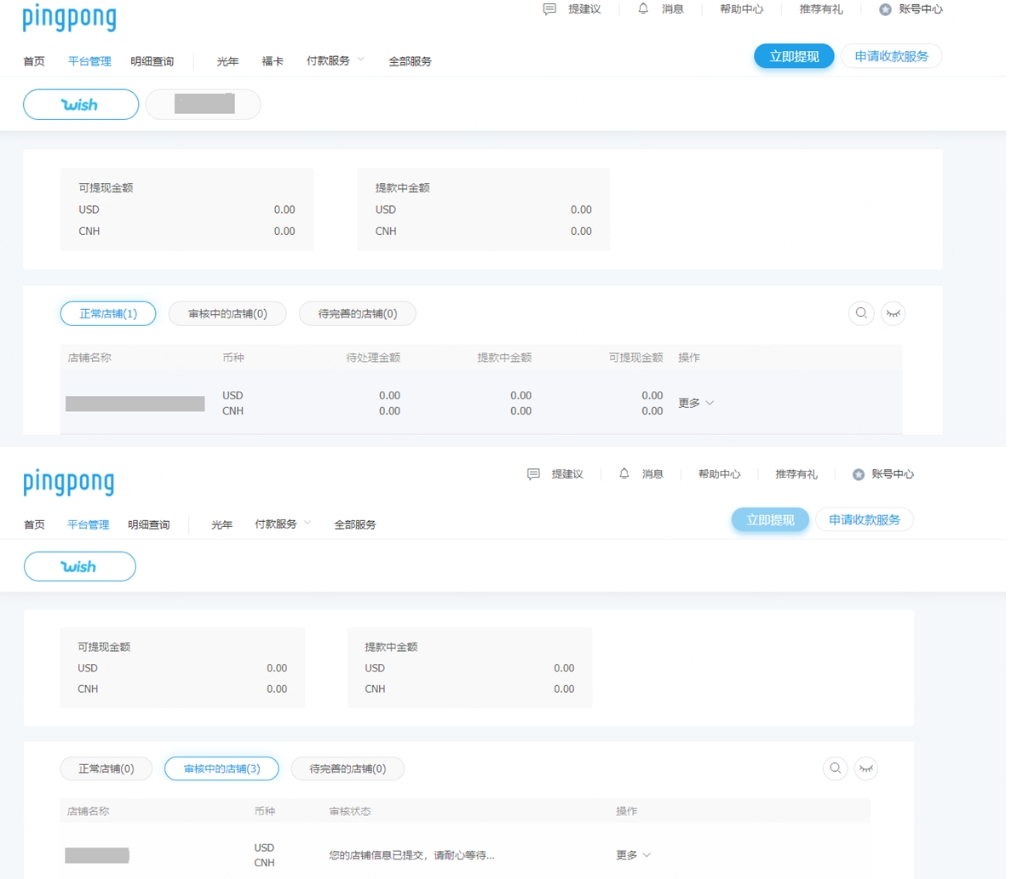
Task: Open the 福卡 menu item
Action: [x=272, y=62]
